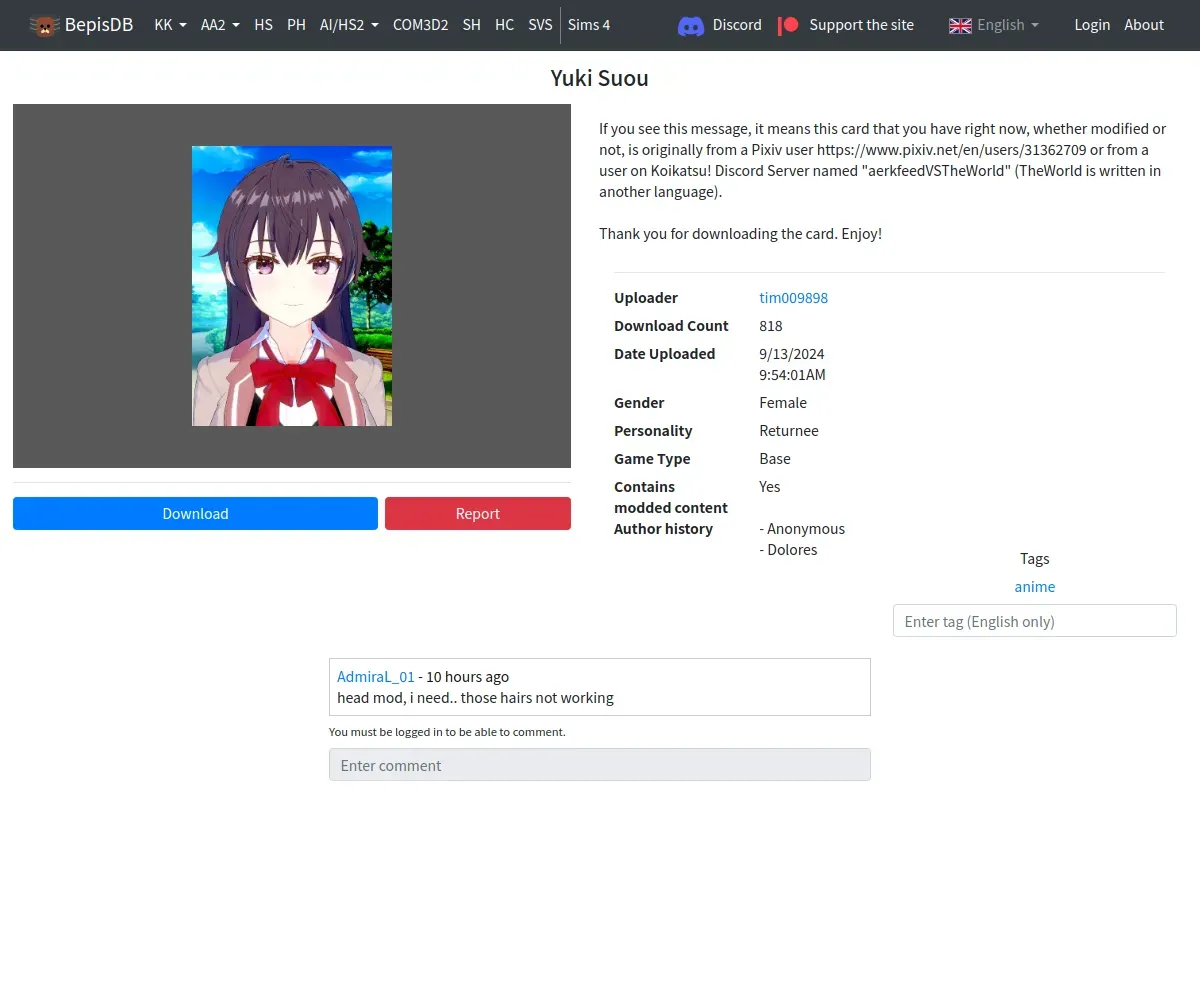
Task: Focus the Enter tag input field
Action: click(1035, 621)
